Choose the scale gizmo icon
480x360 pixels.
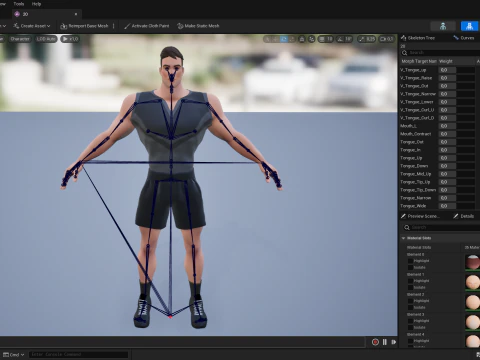tap(292, 39)
